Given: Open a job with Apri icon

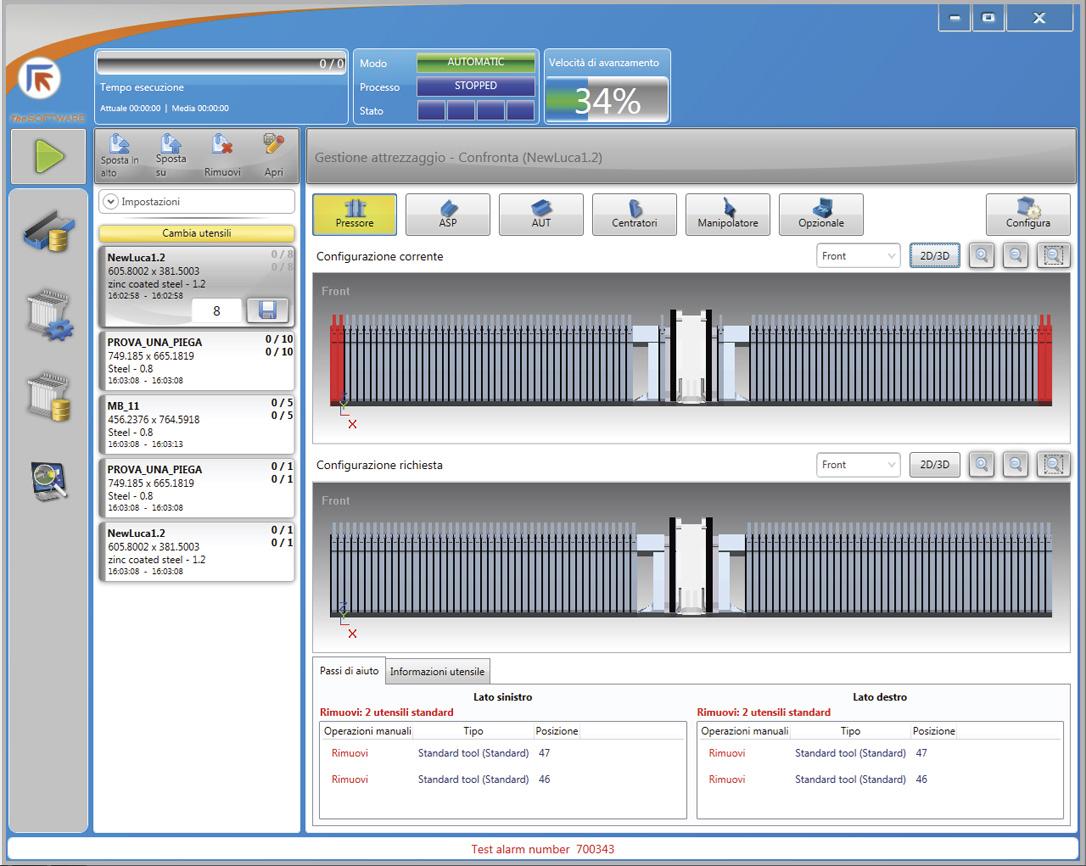Looking at the screenshot, I should pyautogui.click(x=273, y=155).
